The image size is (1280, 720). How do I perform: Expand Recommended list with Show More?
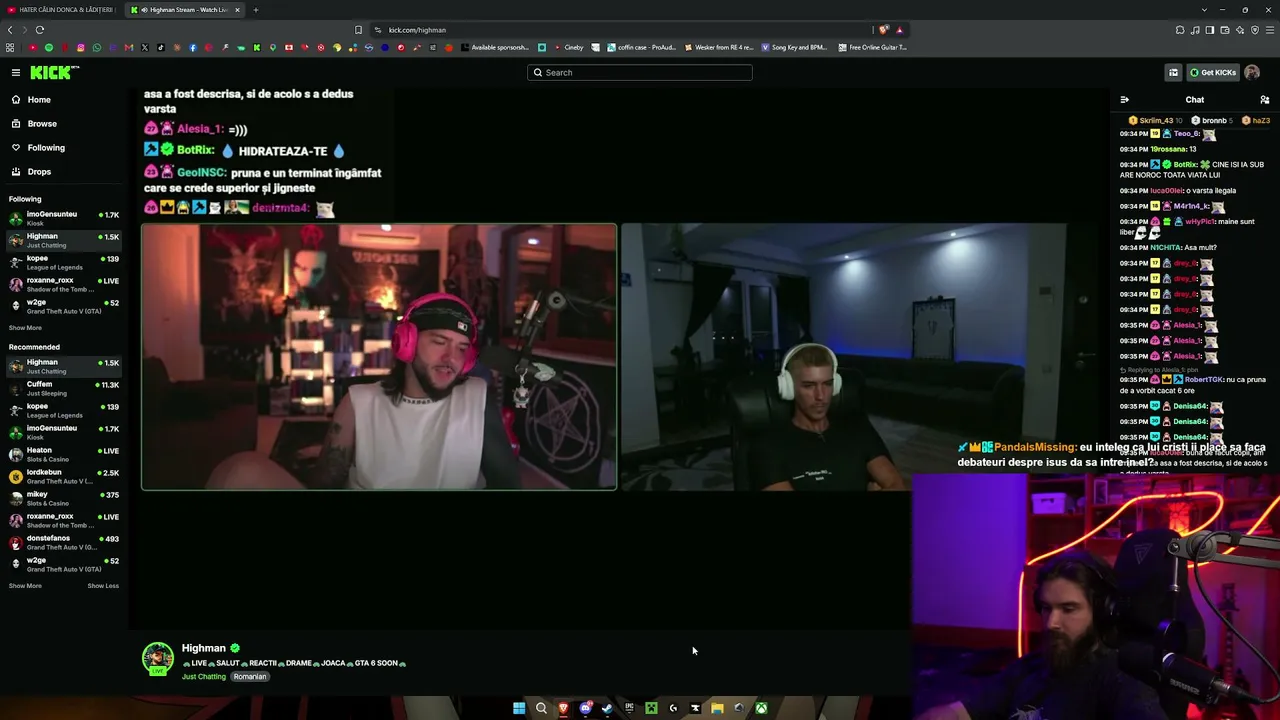(x=25, y=586)
